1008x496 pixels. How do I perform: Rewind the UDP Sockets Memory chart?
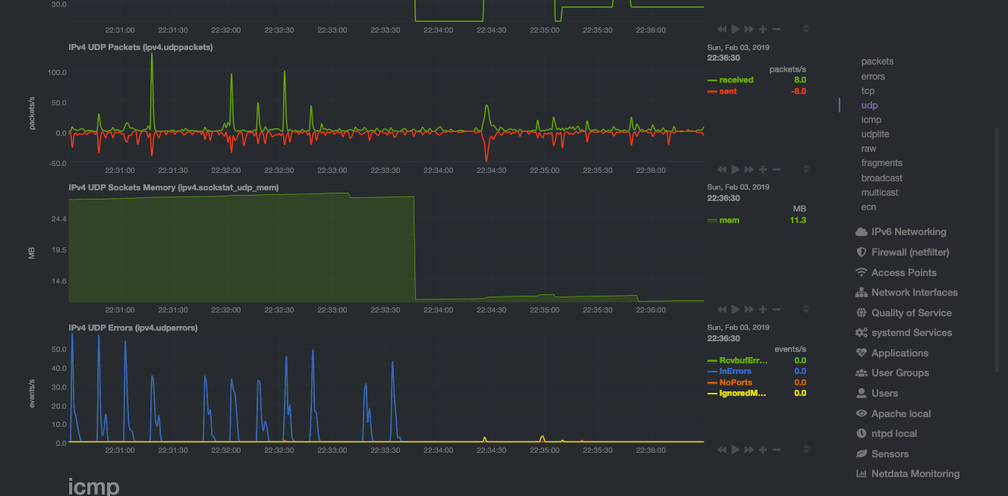pyautogui.click(x=722, y=310)
